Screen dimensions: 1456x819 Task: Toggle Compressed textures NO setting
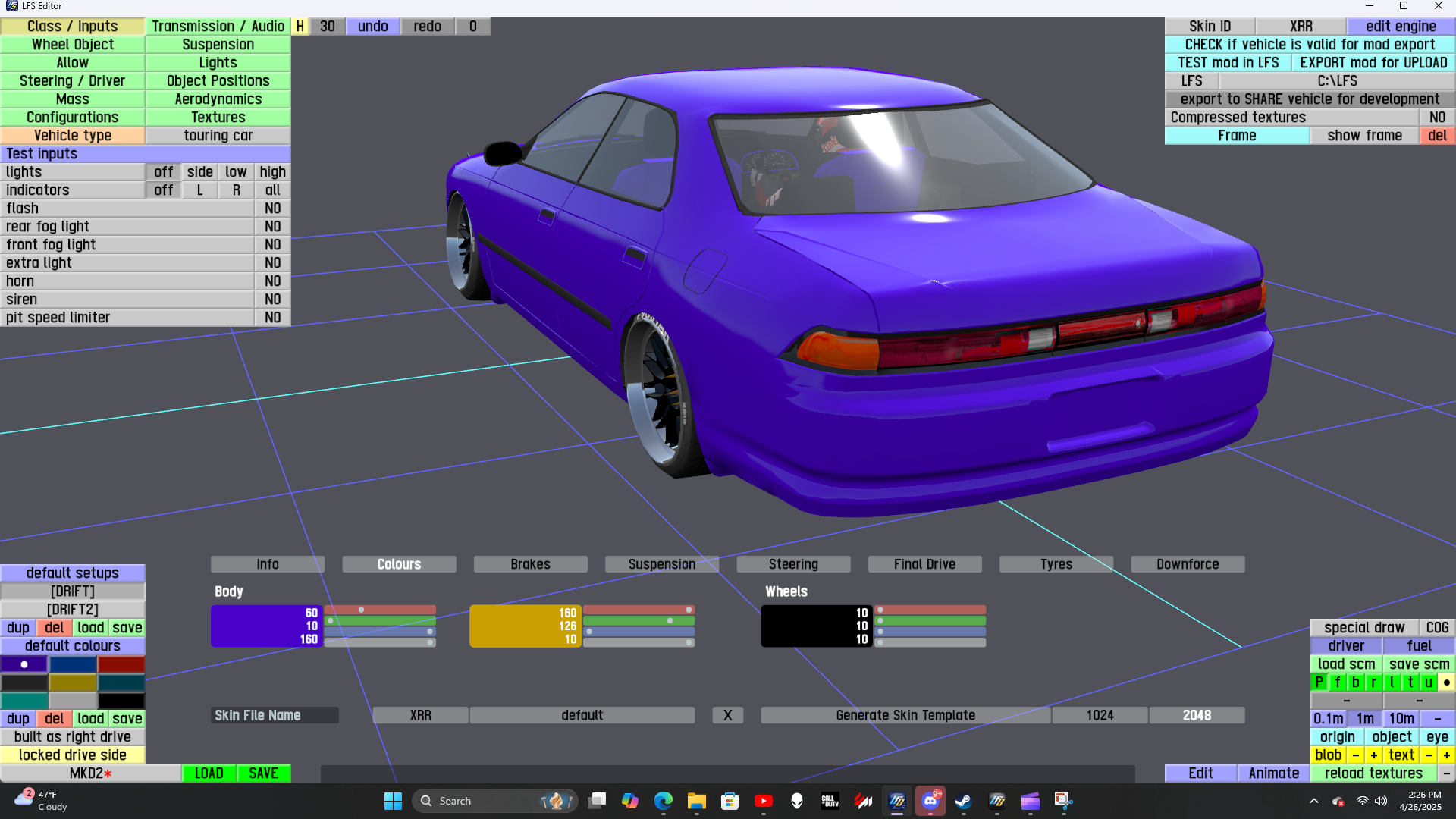[1437, 118]
